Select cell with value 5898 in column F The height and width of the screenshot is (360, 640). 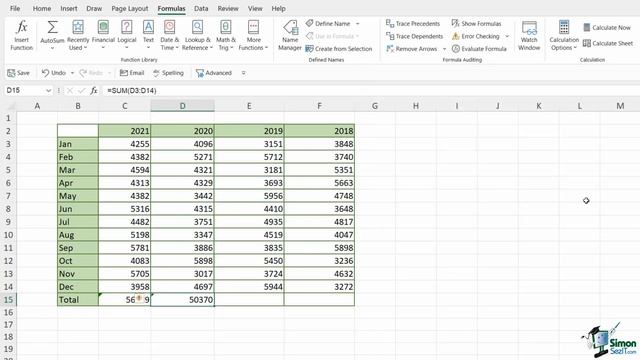click(x=319, y=248)
